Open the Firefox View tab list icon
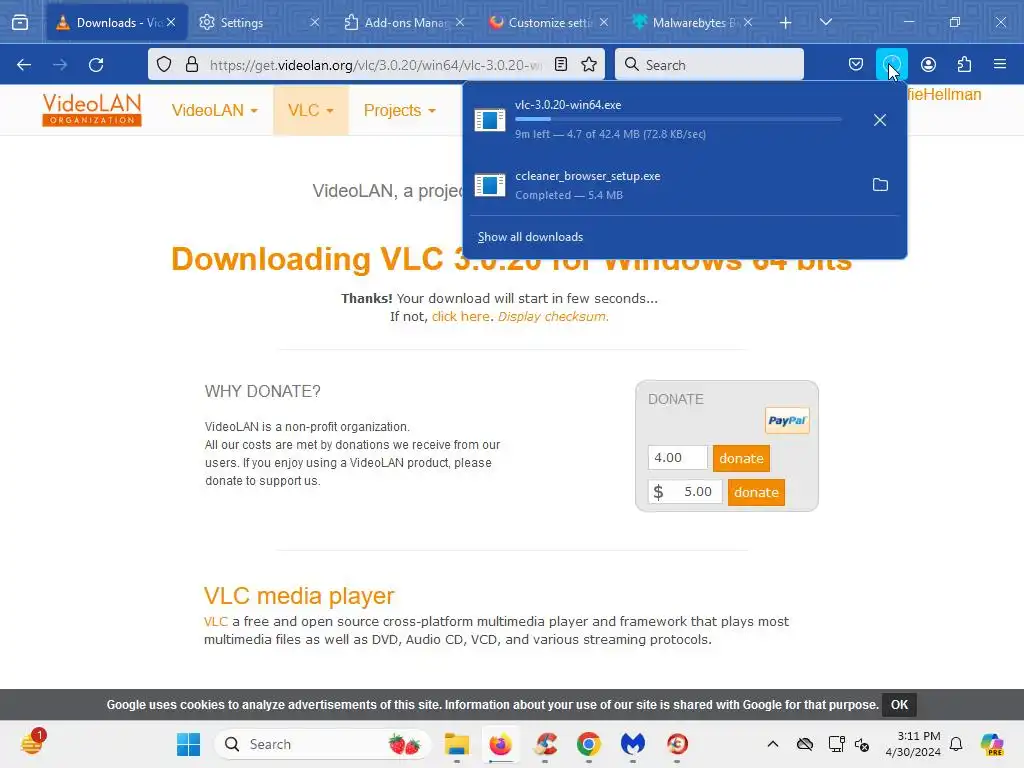This screenshot has height=768, width=1024. pos(20,22)
